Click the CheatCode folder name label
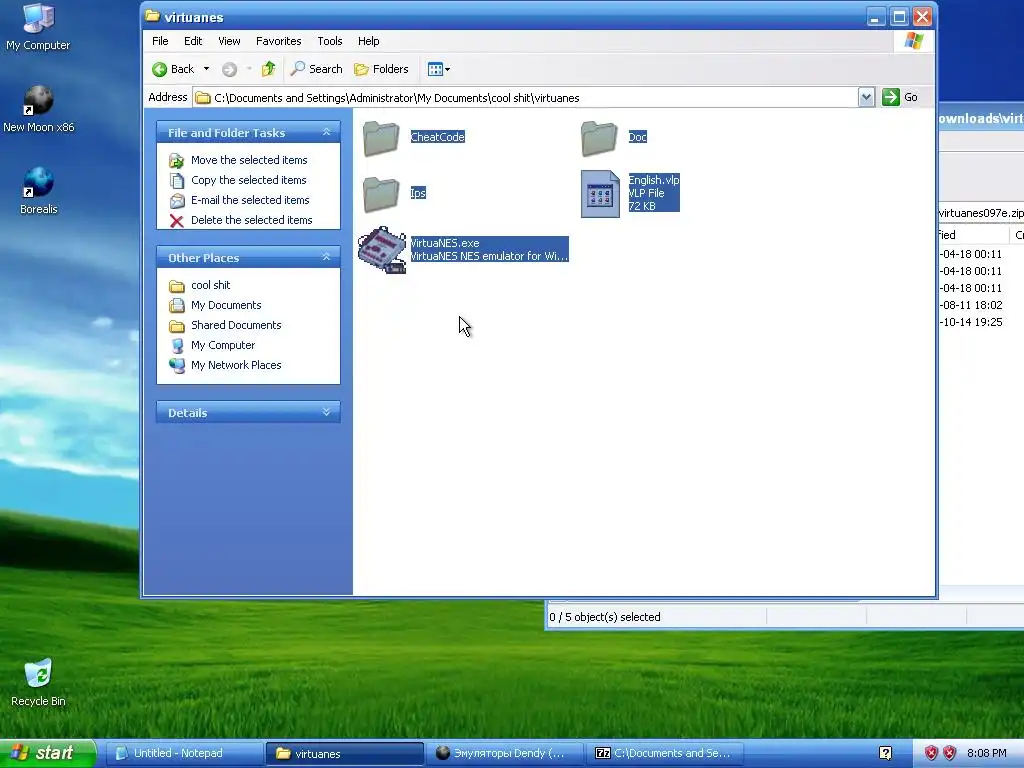1024x768 pixels. [x=438, y=137]
